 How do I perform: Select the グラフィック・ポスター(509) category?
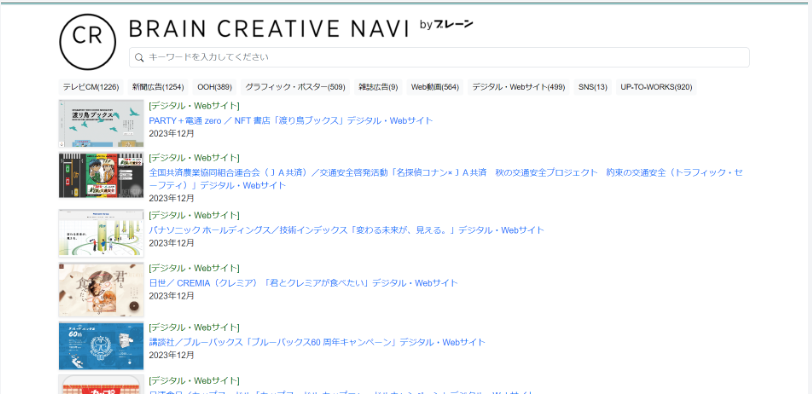295,87
